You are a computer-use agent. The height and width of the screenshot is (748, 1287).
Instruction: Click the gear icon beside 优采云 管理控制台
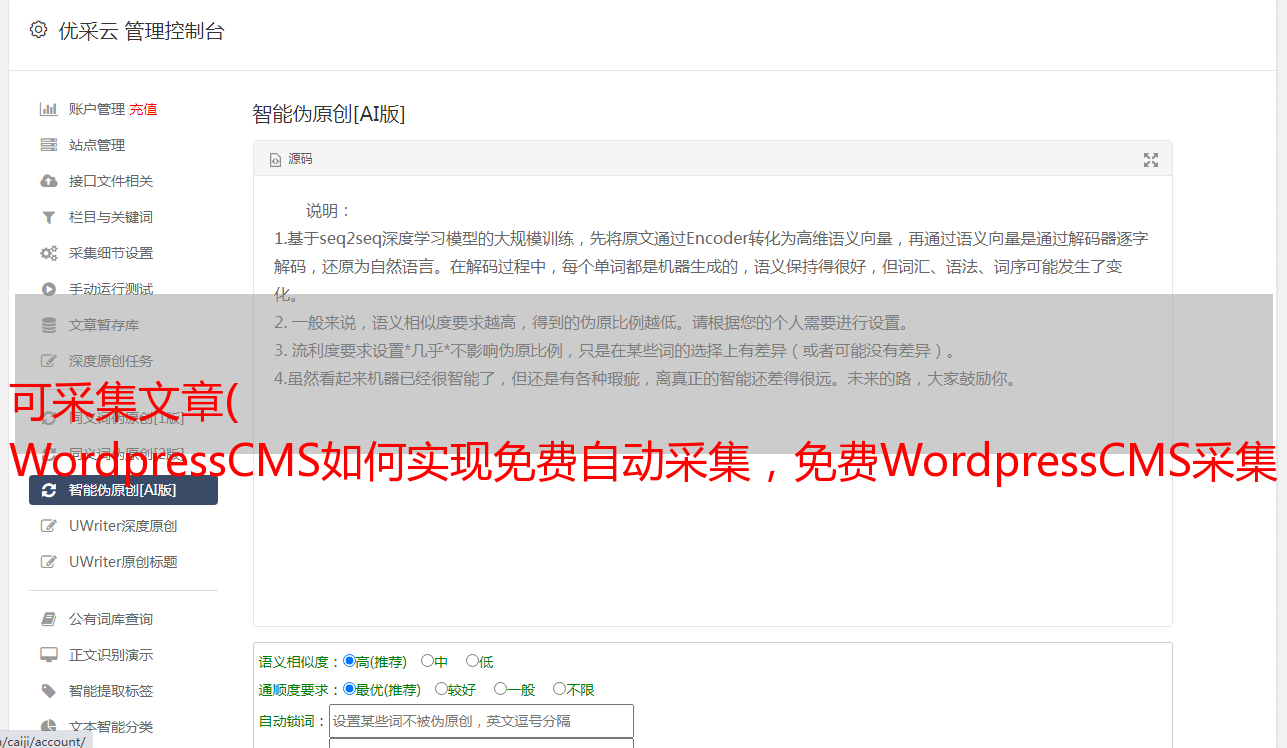pos(38,30)
